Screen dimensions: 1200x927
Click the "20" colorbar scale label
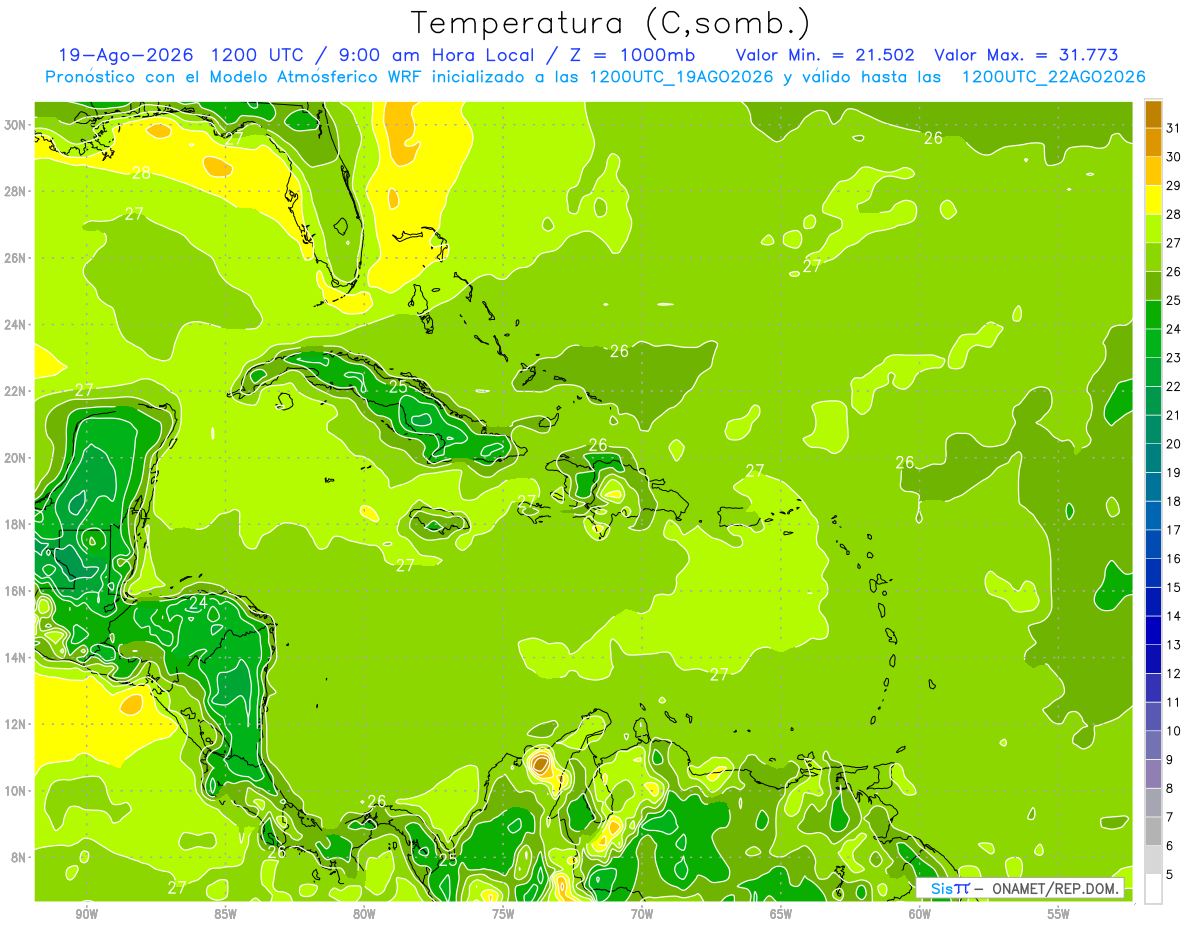point(1173,444)
